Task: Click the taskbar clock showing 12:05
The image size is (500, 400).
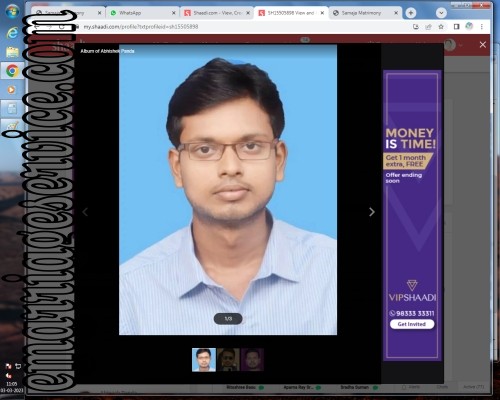Action: tap(12, 387)
